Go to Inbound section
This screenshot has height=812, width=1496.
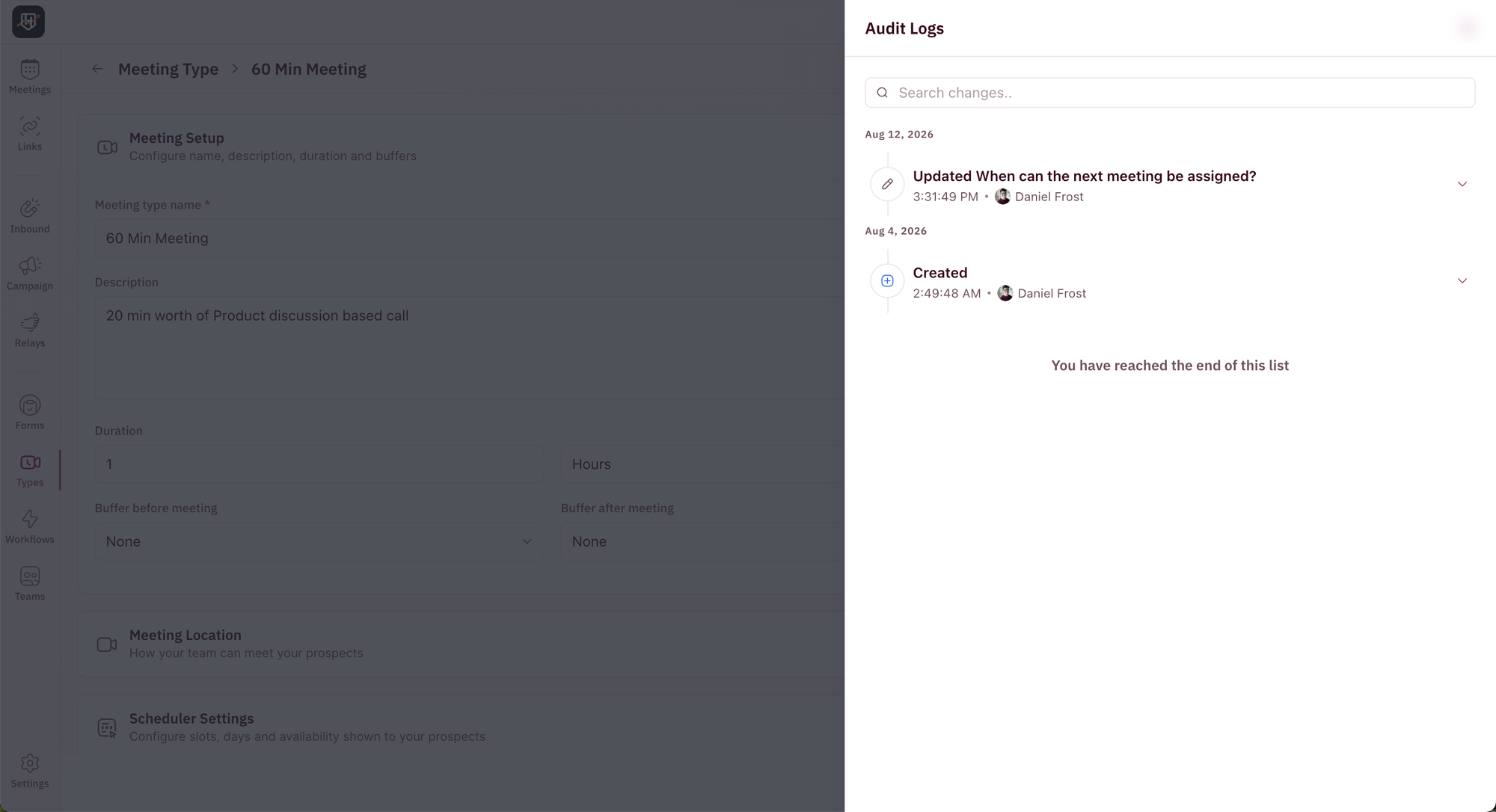(30, 216)
